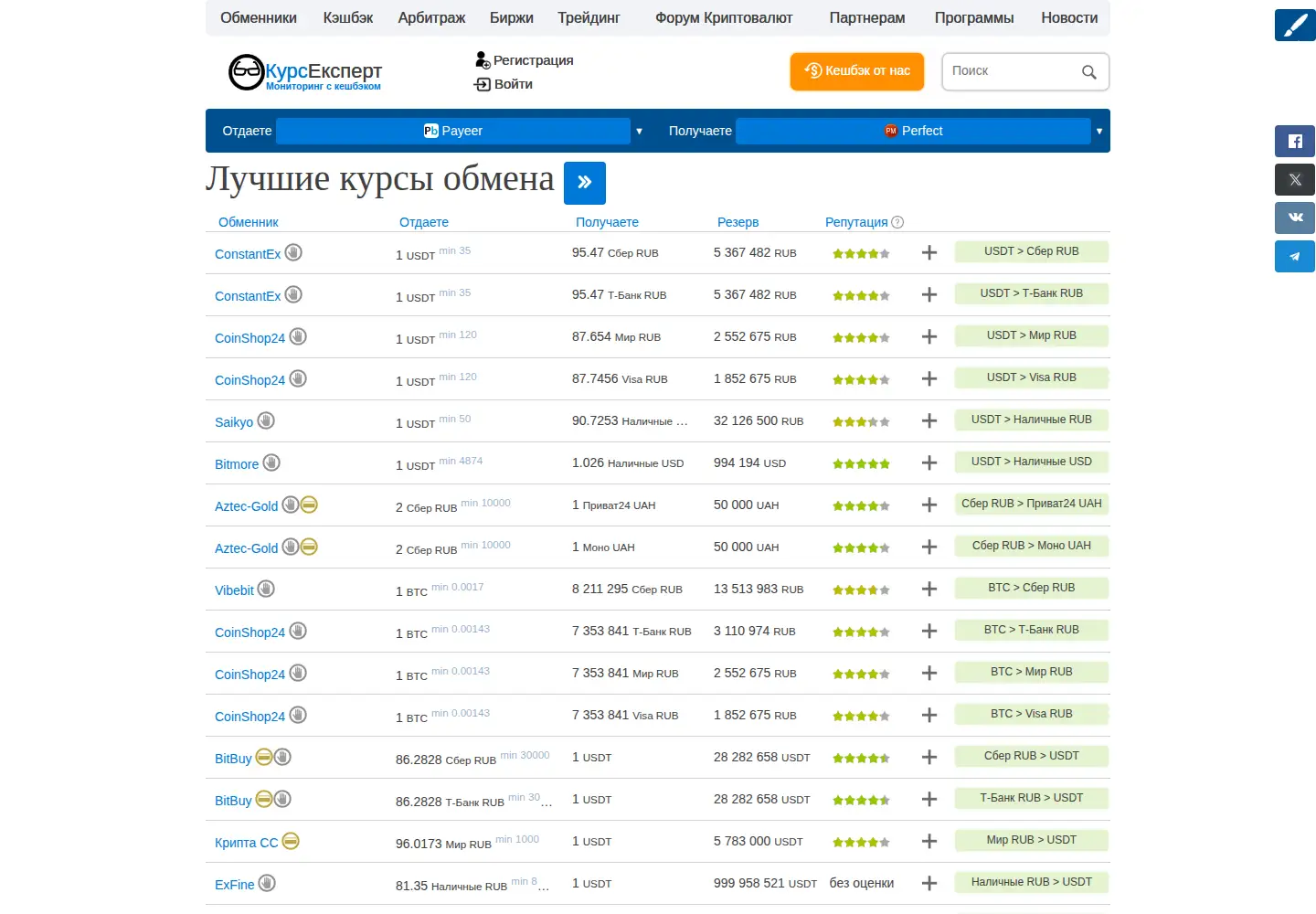Screen dimensions: 1316x914
Task: Click the Telegram share icon
Action: (1295, 256)
